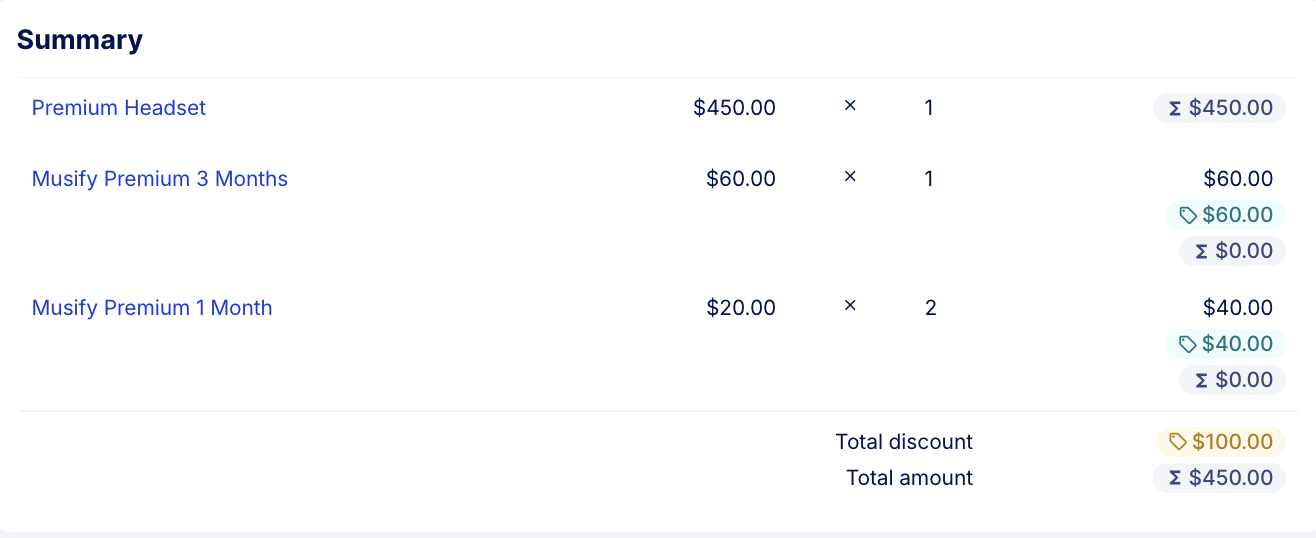Click the quantity 2 for Musify 1 Month
Viewport: 1316px width, 538px height.
pyautogui.click(x=930, y=308)
